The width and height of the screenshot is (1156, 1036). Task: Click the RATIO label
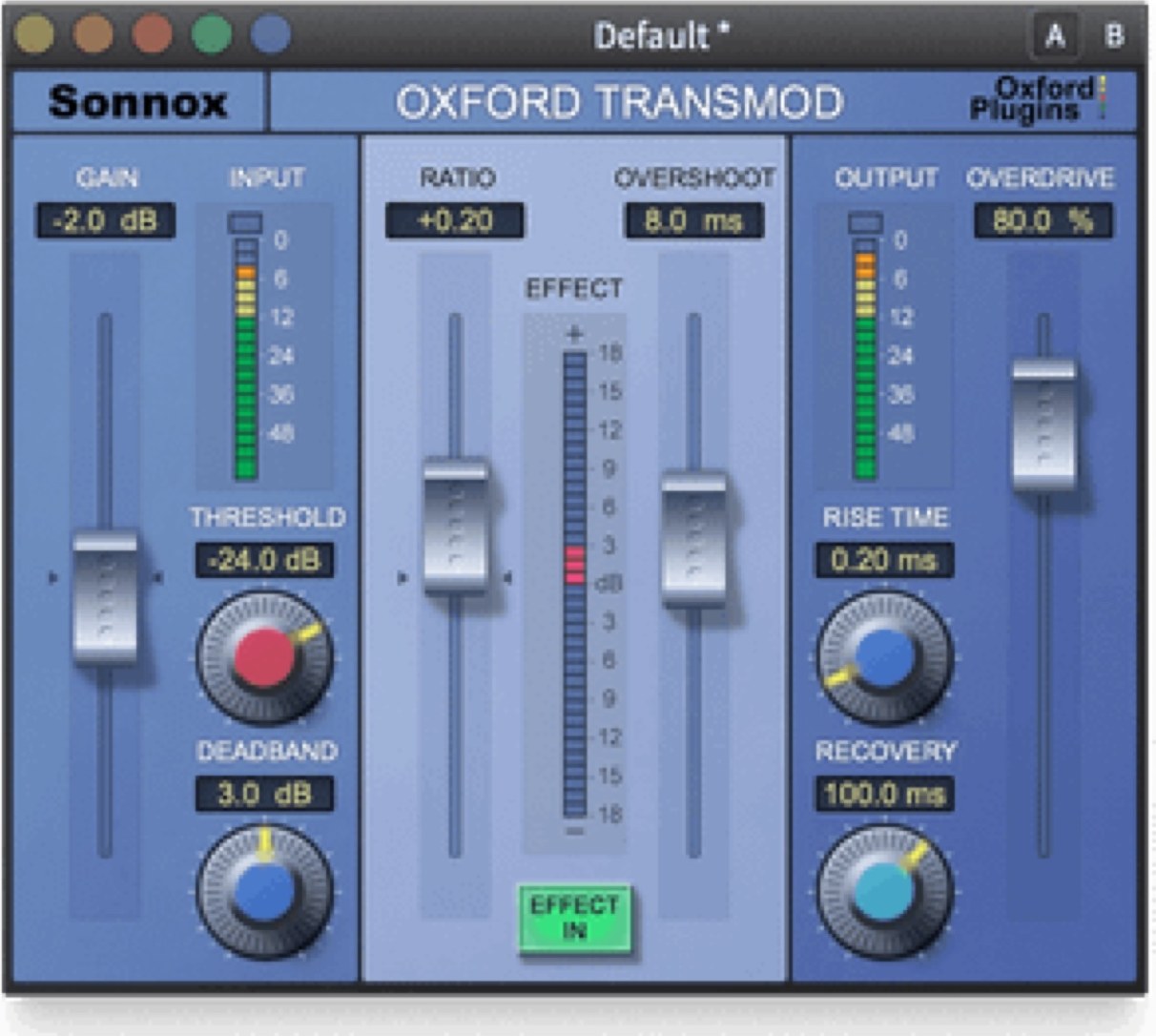(457, 177)
